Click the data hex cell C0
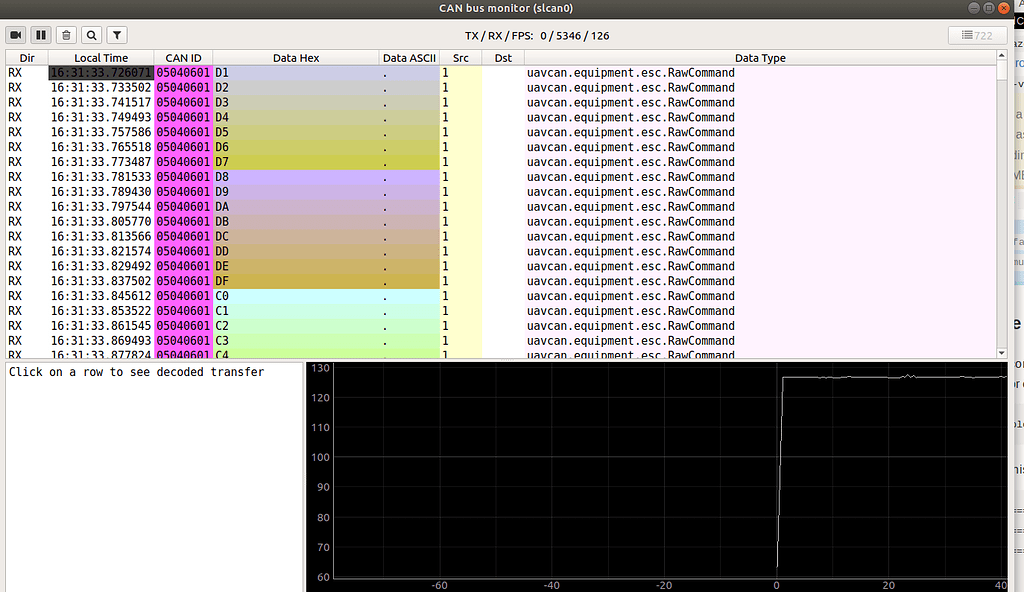Viewport: 1024px width, 592px height. click(296, 296)
